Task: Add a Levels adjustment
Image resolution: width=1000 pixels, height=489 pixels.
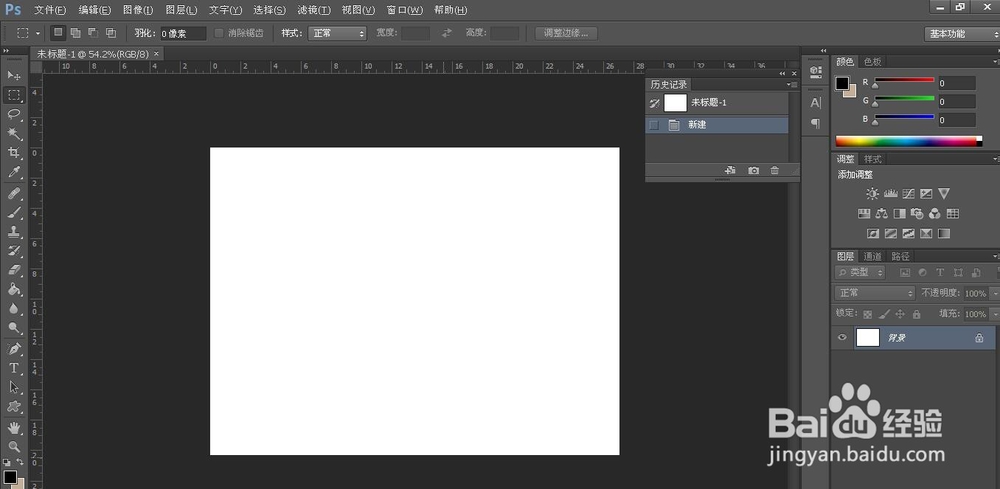Action: point(891,194)
